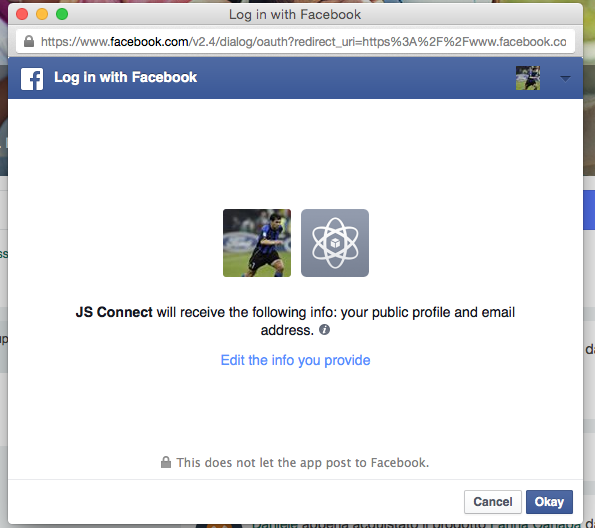Click the JS Connect app atom icon

[x=335, y=243]
